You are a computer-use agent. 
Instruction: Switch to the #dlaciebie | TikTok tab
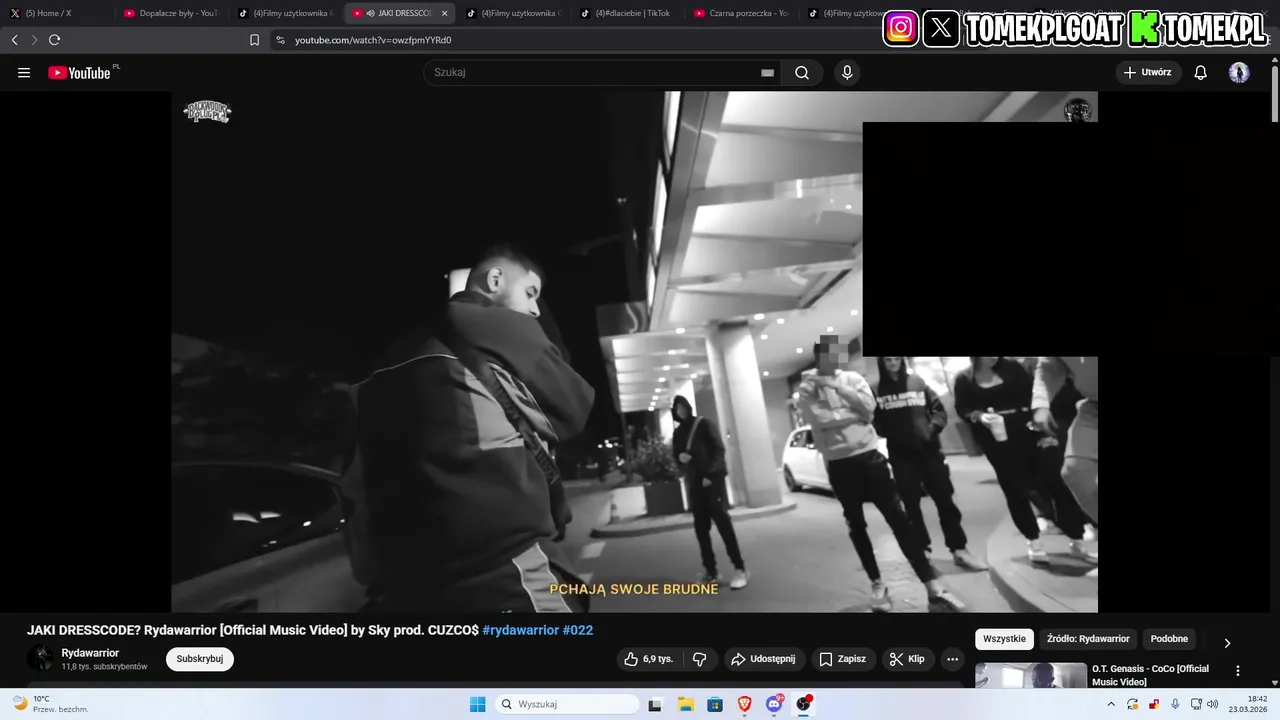[x=628, y=13]
